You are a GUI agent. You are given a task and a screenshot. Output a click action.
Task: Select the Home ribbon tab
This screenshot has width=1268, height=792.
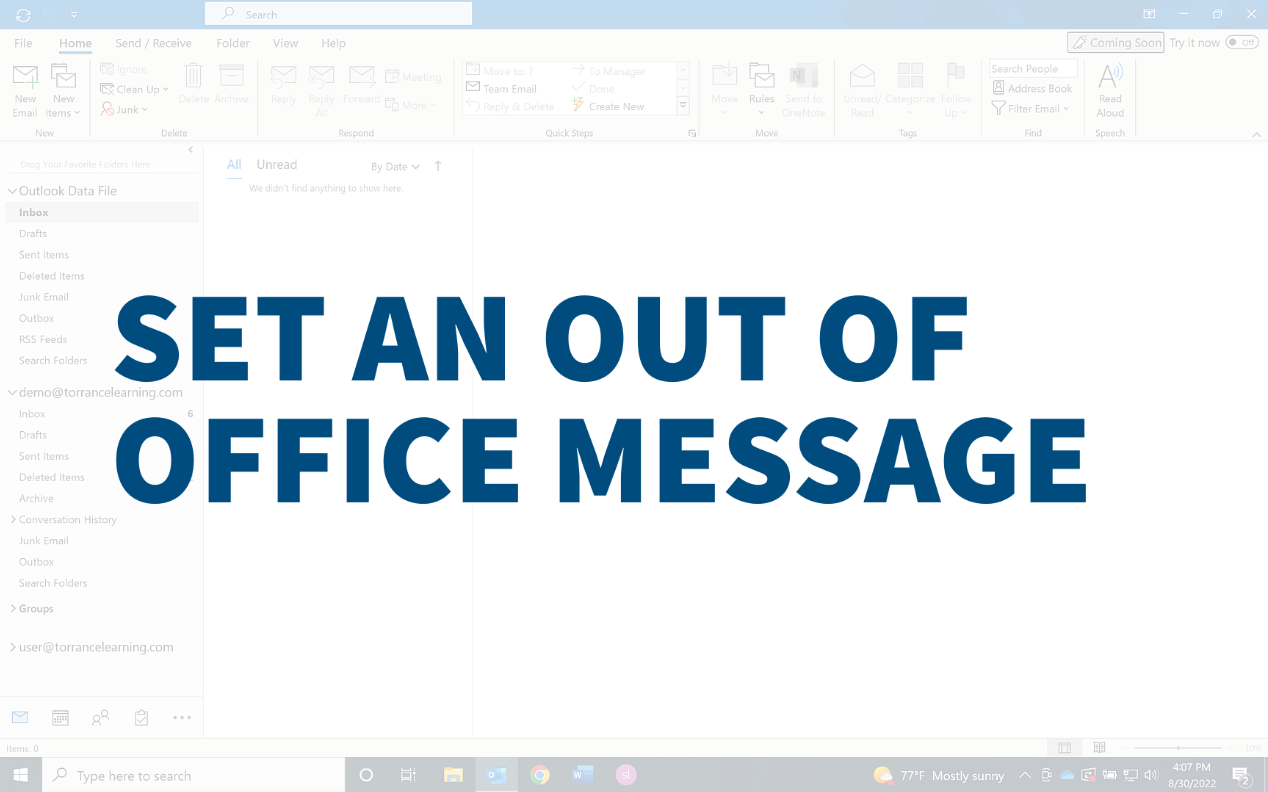tap(75, 43)
